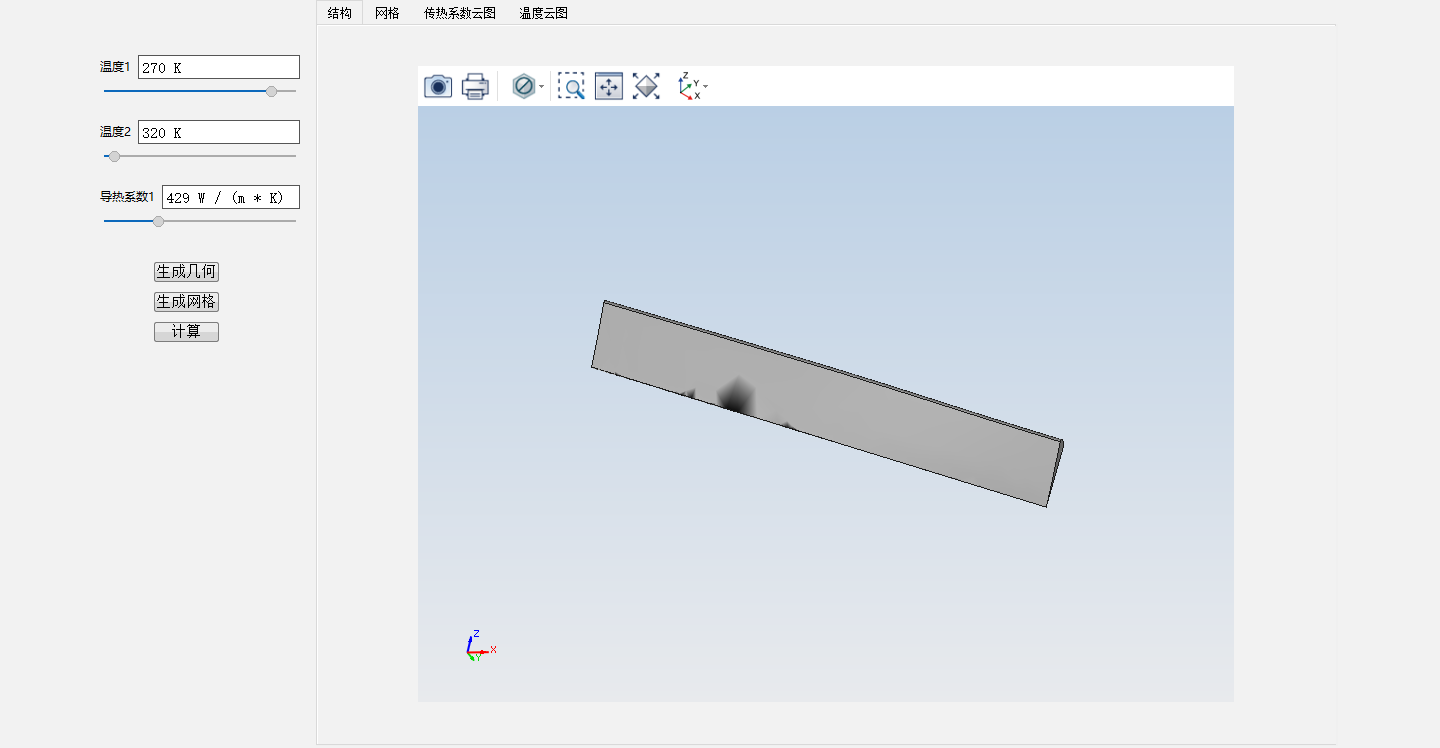Click the 导热系数1 slider handle
This screenshot has width=1440, height=748.
pos(158,221)
